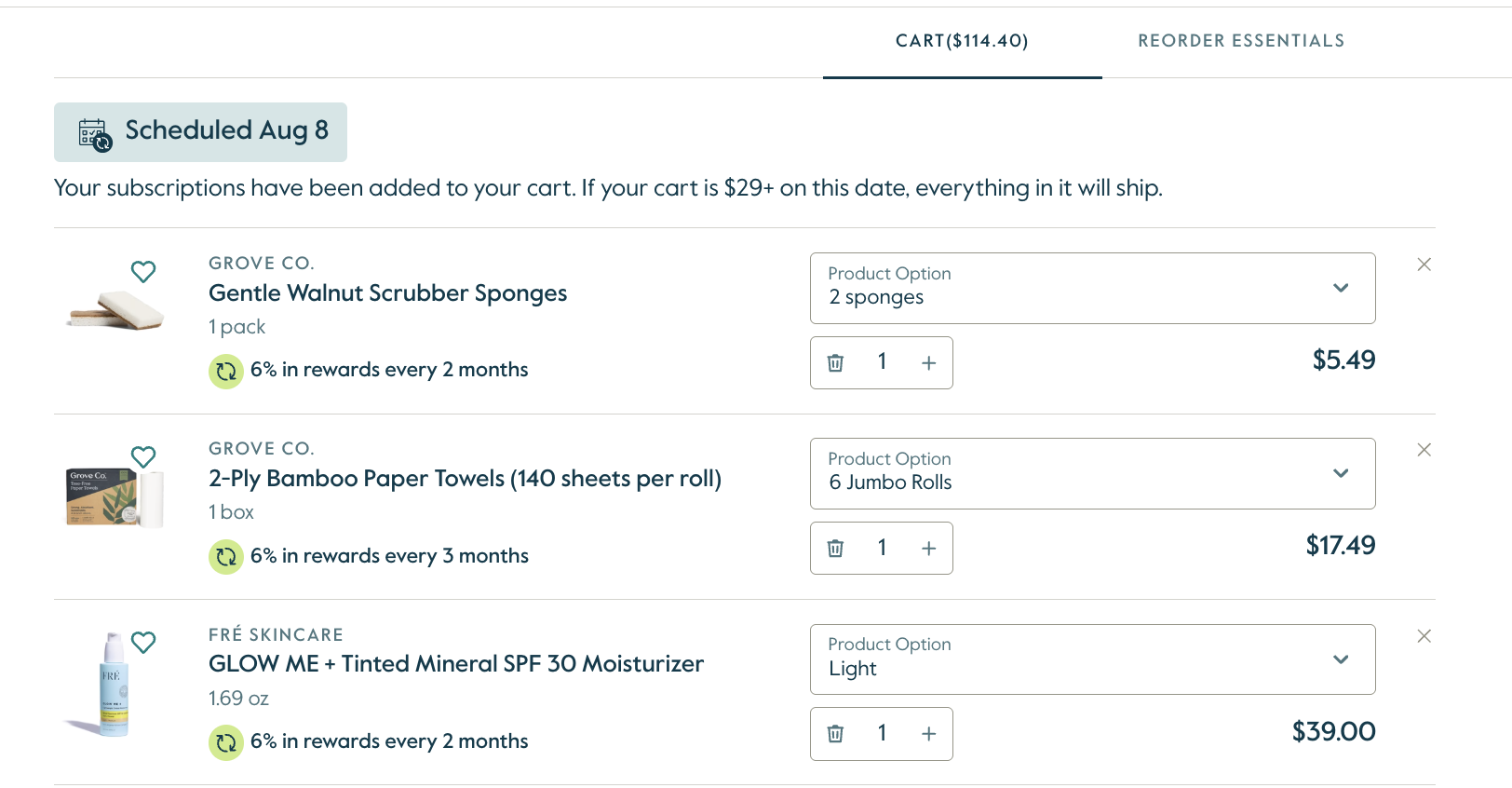This screenshot has height=788, width=1512.
Task: Open the 6 Jumbo Rolls Product Option dropdown
Action: pyautogui.click(x=1093, y=473)
